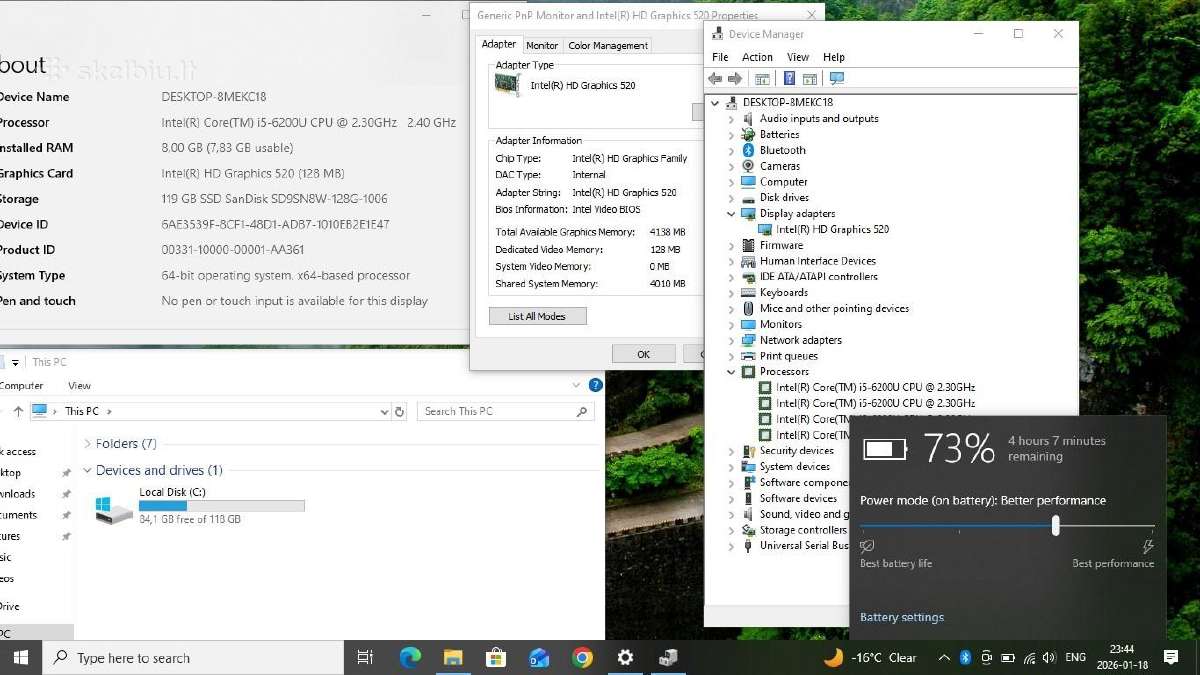
Task: Collapse the DESKTOP-8MEKC18 root node
Action: point(715,103)
